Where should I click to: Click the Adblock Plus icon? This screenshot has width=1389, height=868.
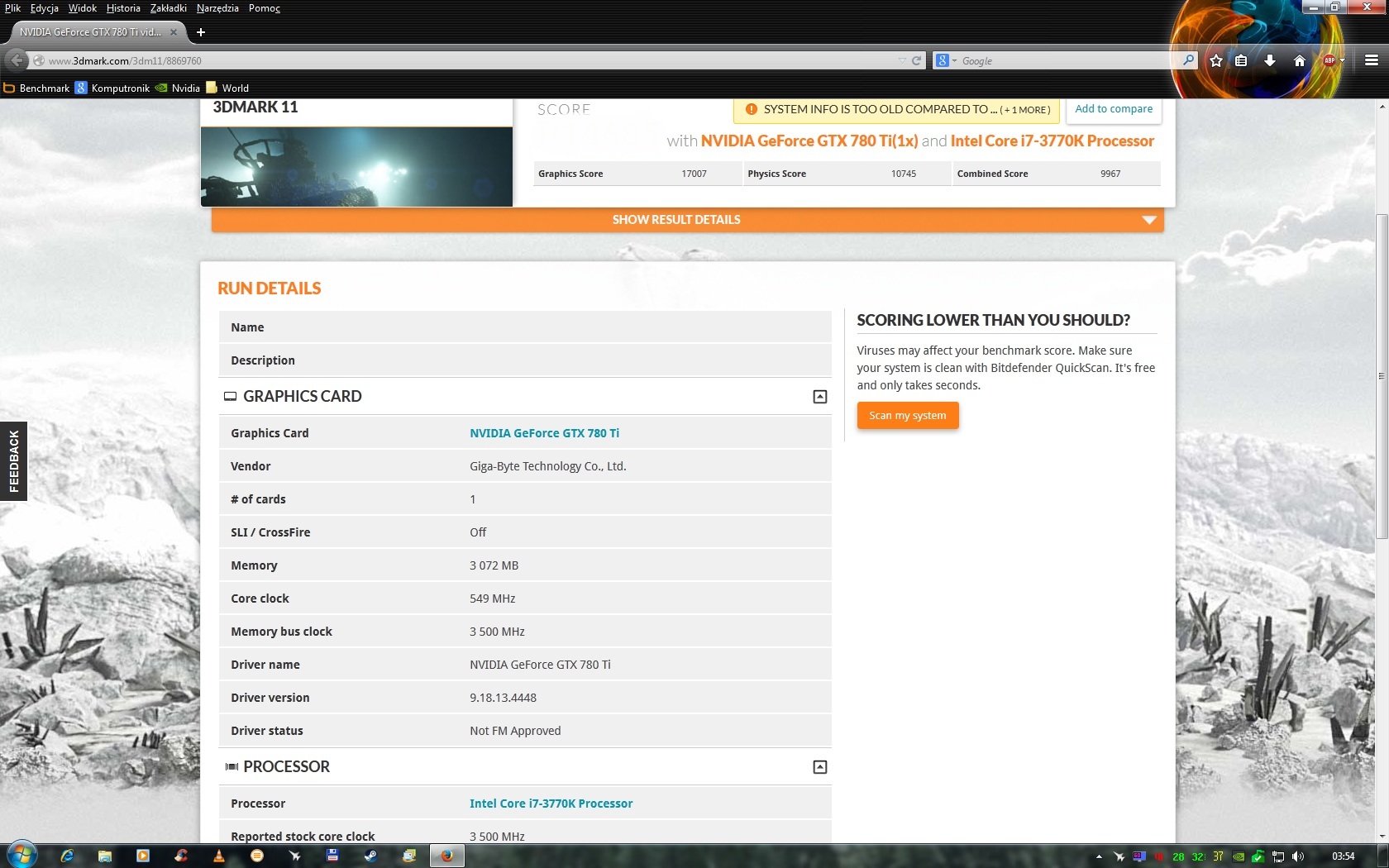tap(1329, 60)
